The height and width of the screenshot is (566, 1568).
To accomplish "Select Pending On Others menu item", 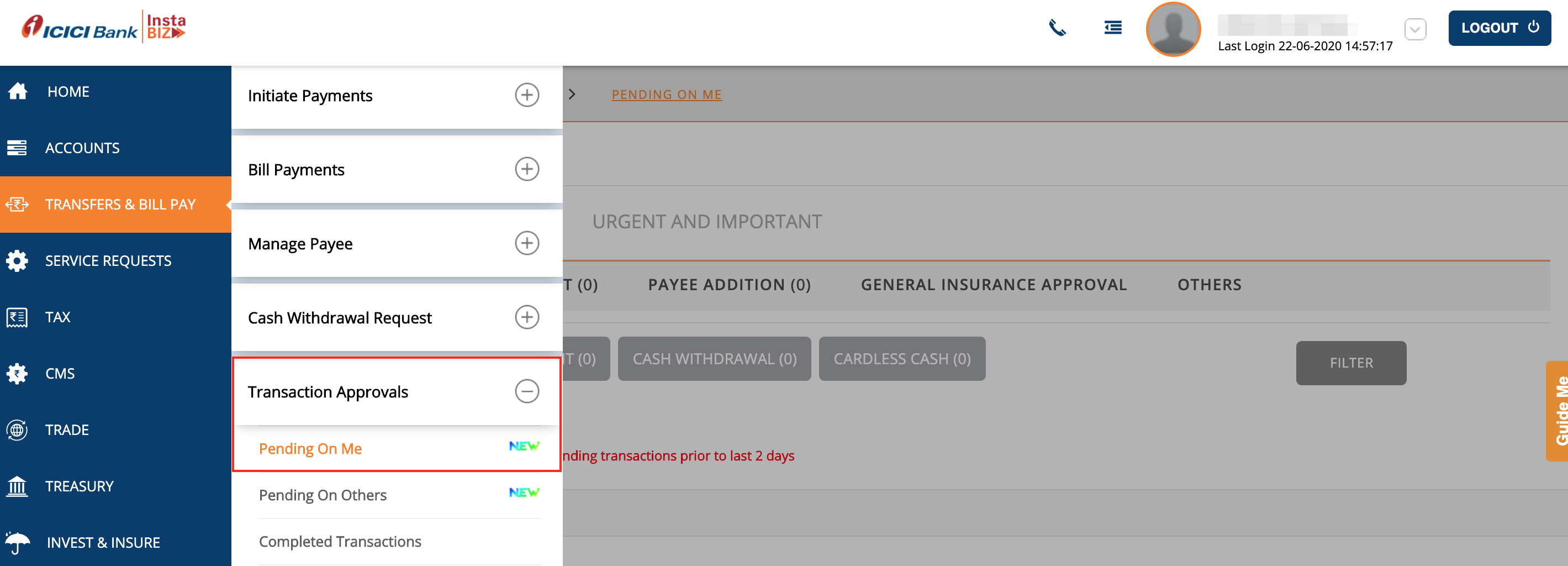I will [323, 495].
